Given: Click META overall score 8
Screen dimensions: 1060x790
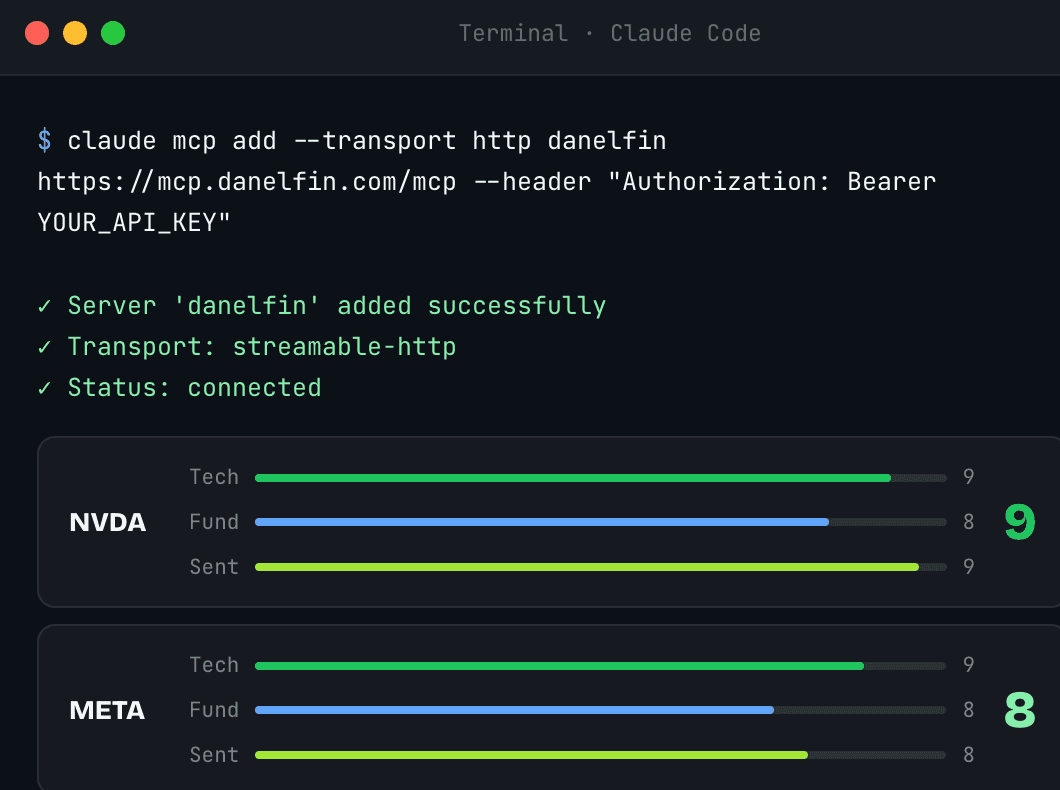Looking at the screenshot, I should (1019, 710).
